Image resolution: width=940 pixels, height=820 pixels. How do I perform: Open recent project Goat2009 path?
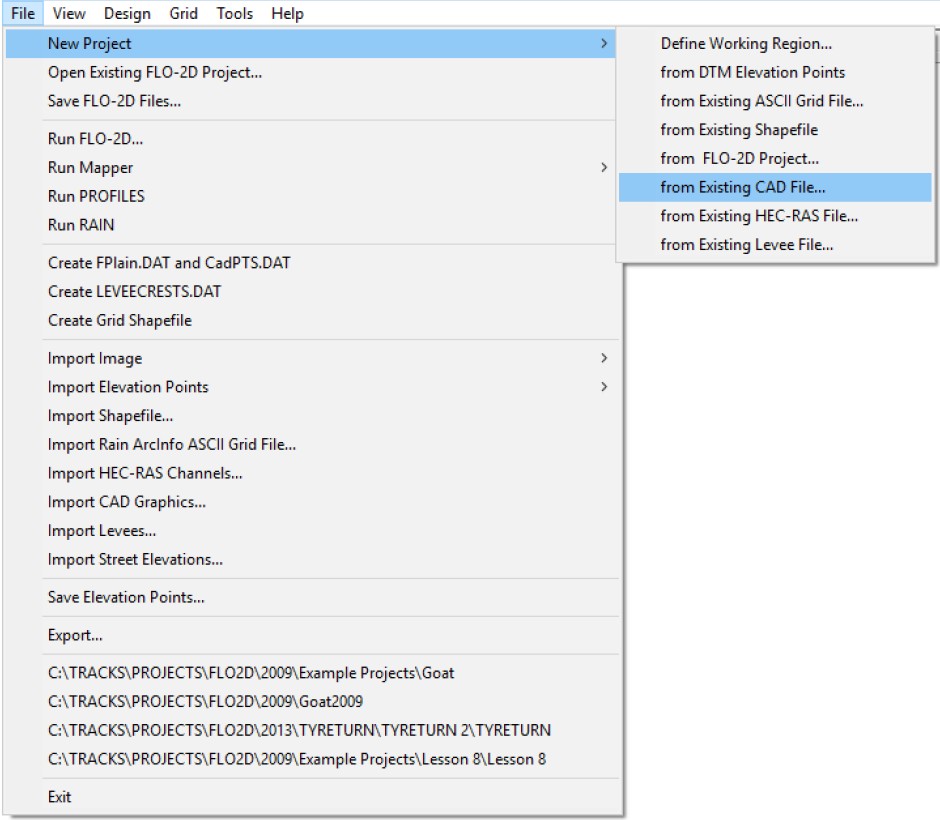tap(205, 702)
